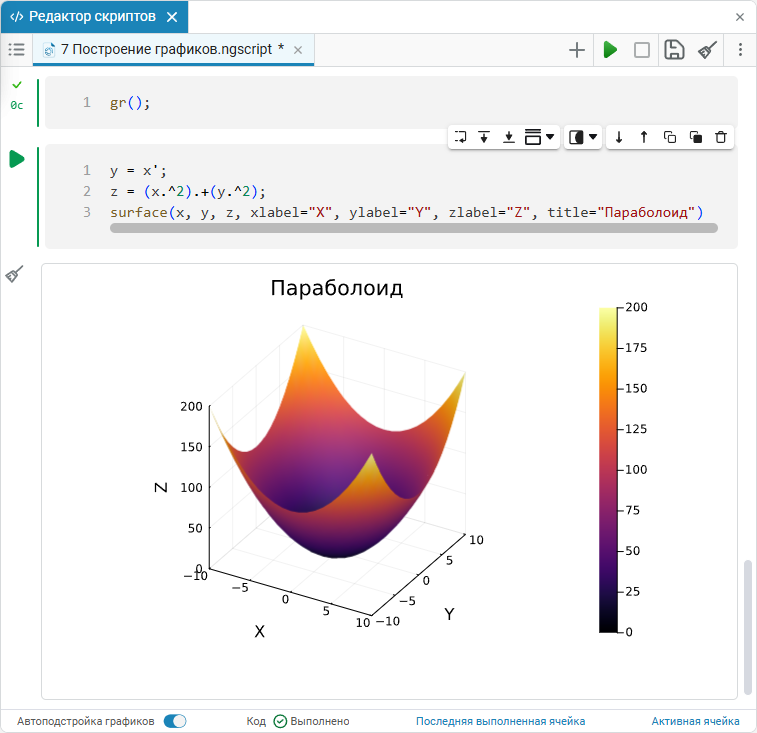Stop execution with the square stop icon
Image resolution: width=757 pixels, height=733 pixels.
(x=642, y=50)
